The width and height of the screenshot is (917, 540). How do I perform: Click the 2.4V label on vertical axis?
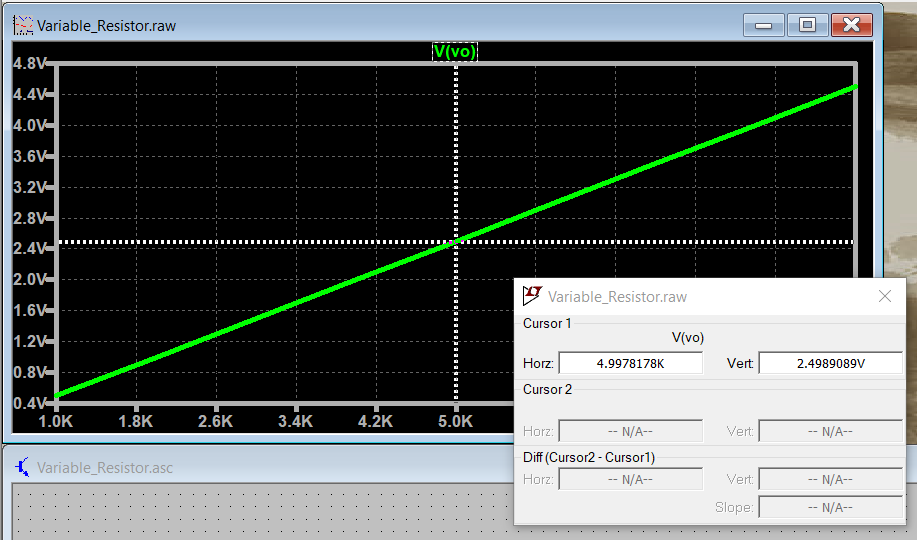(28, 249)
